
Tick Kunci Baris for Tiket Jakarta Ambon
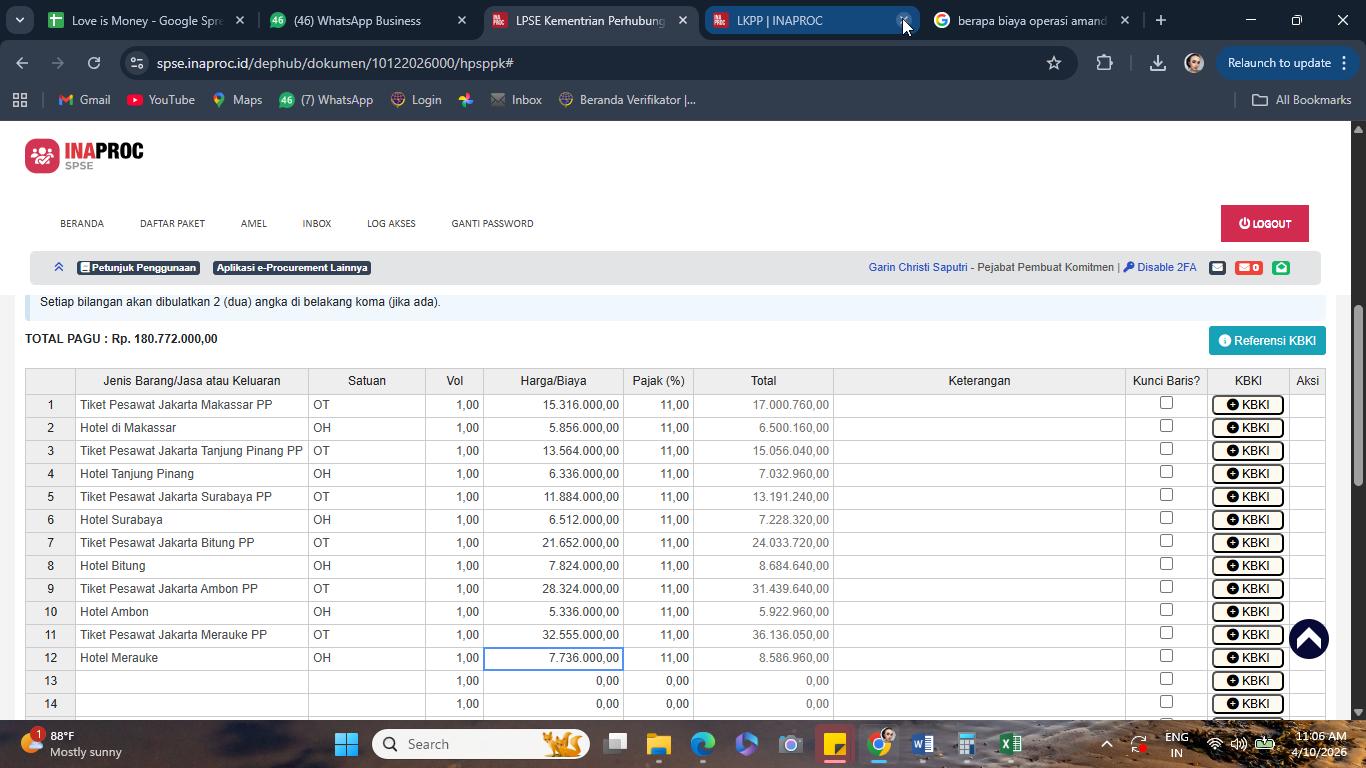[x=1166, y=587]
